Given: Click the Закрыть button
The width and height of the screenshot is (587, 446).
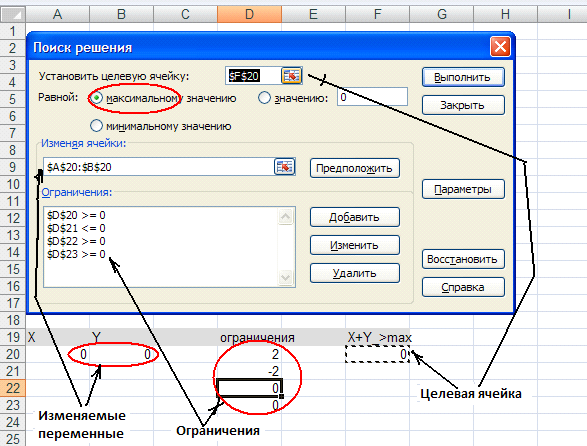Looking at the screenshot, I should pyautogui.click(x=463, y=105).
